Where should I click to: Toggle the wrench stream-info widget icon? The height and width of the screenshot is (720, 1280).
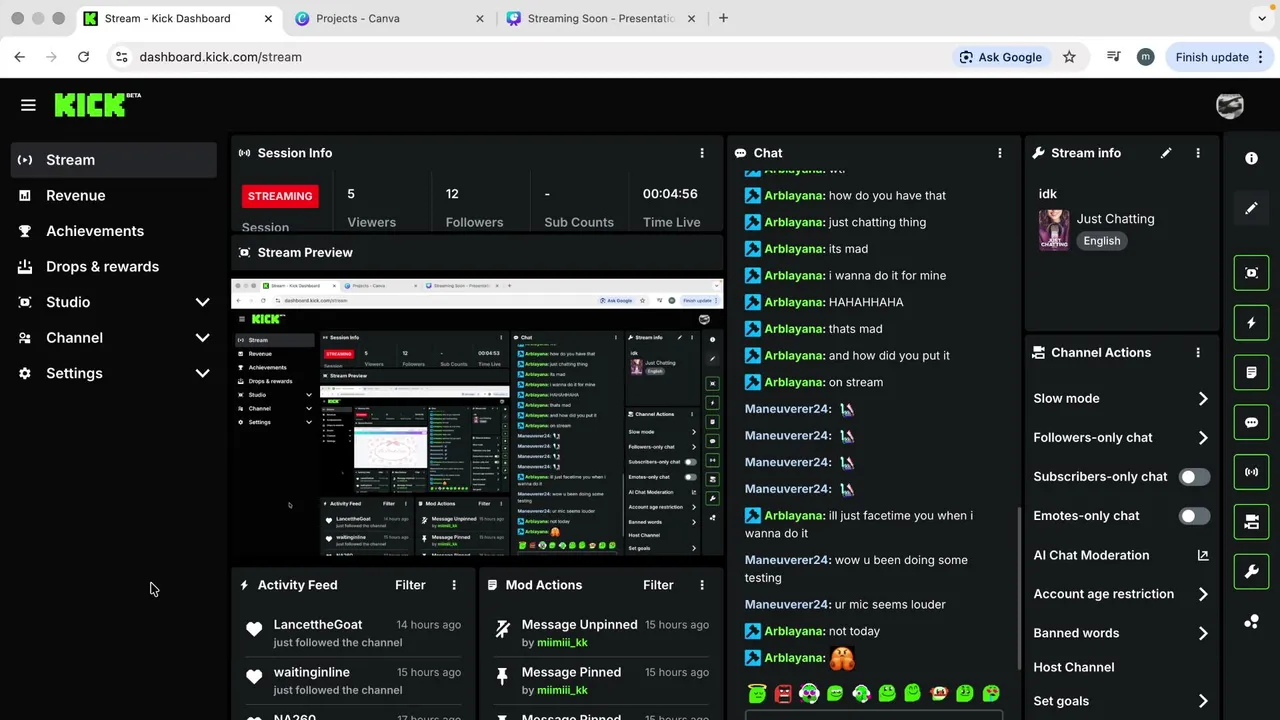coord(1251,572)
